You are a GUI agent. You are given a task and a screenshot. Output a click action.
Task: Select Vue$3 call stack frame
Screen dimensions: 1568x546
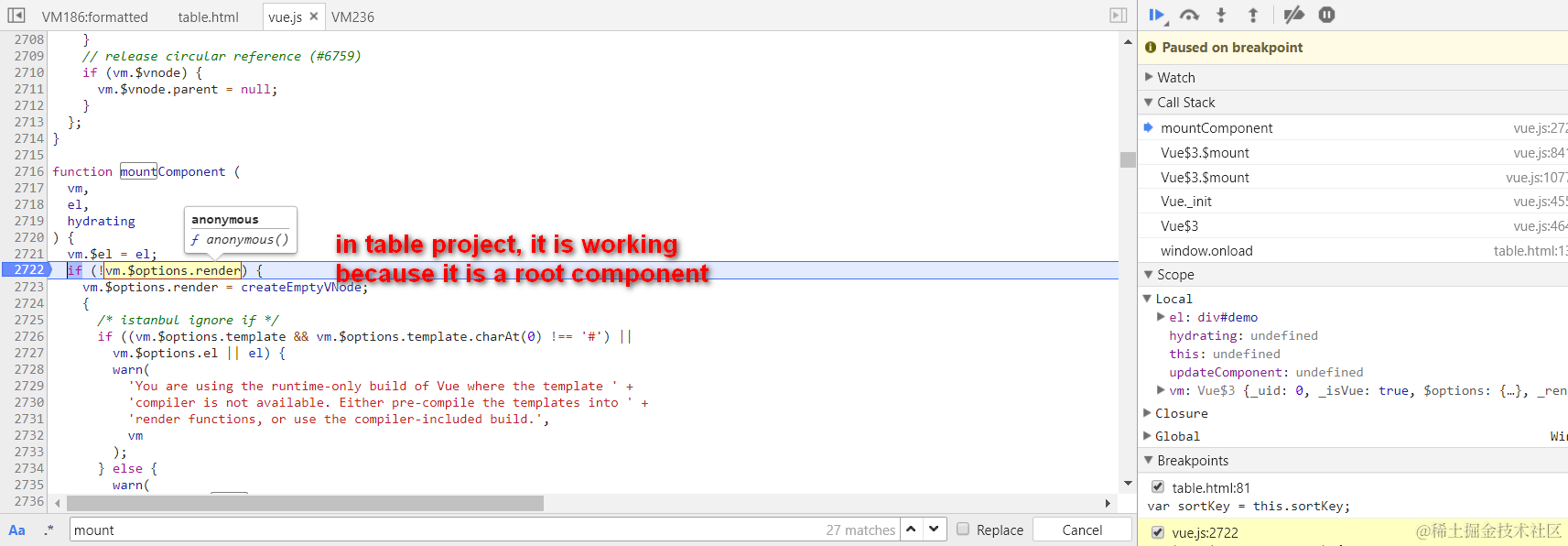[x=1353, y=226]
